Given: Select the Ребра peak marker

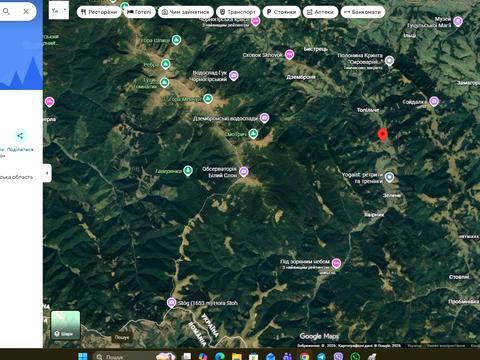Looking at the screenshot, I should click(x=166, y=64).
